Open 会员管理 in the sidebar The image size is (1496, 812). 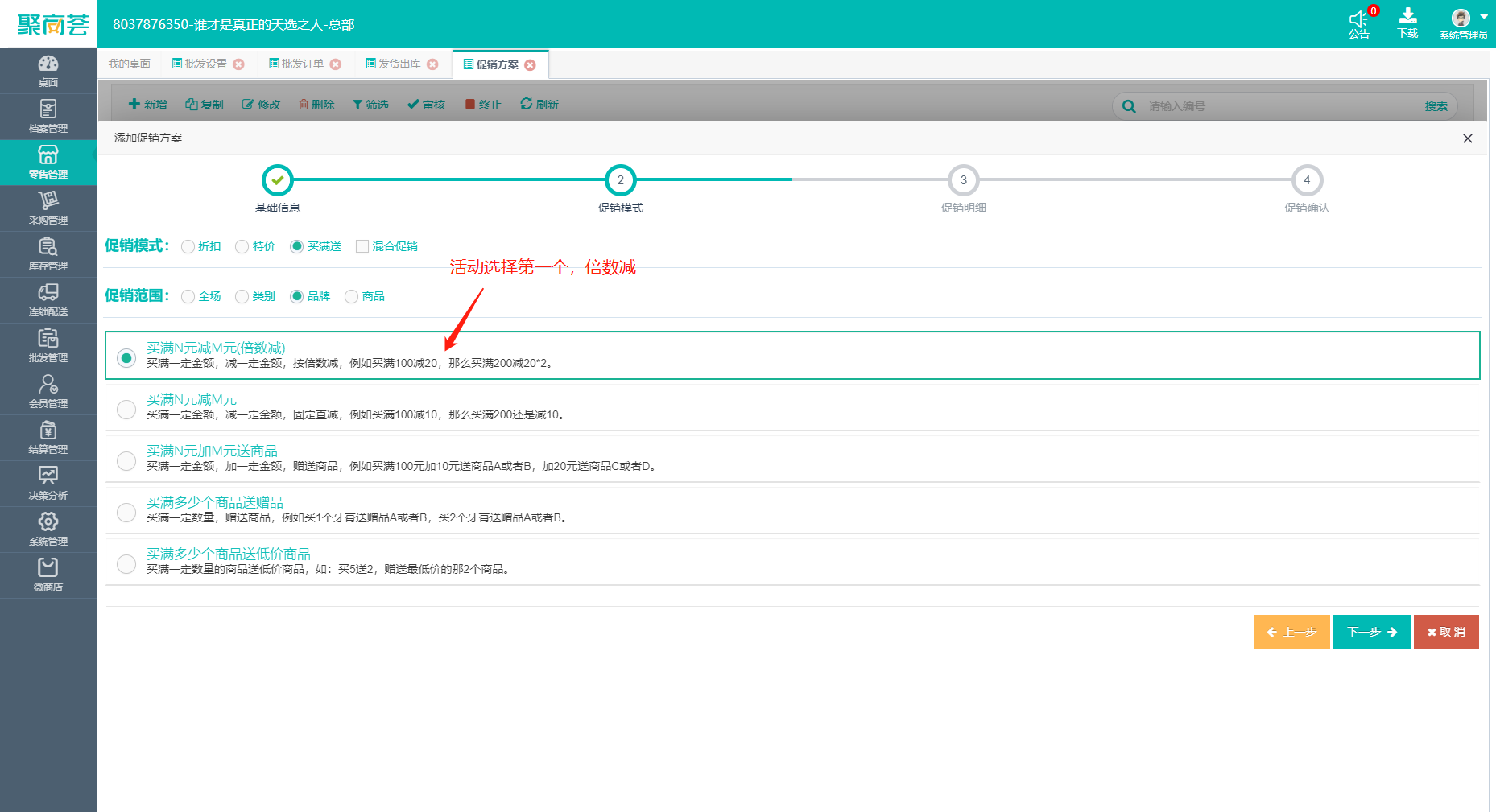[48, 392]
